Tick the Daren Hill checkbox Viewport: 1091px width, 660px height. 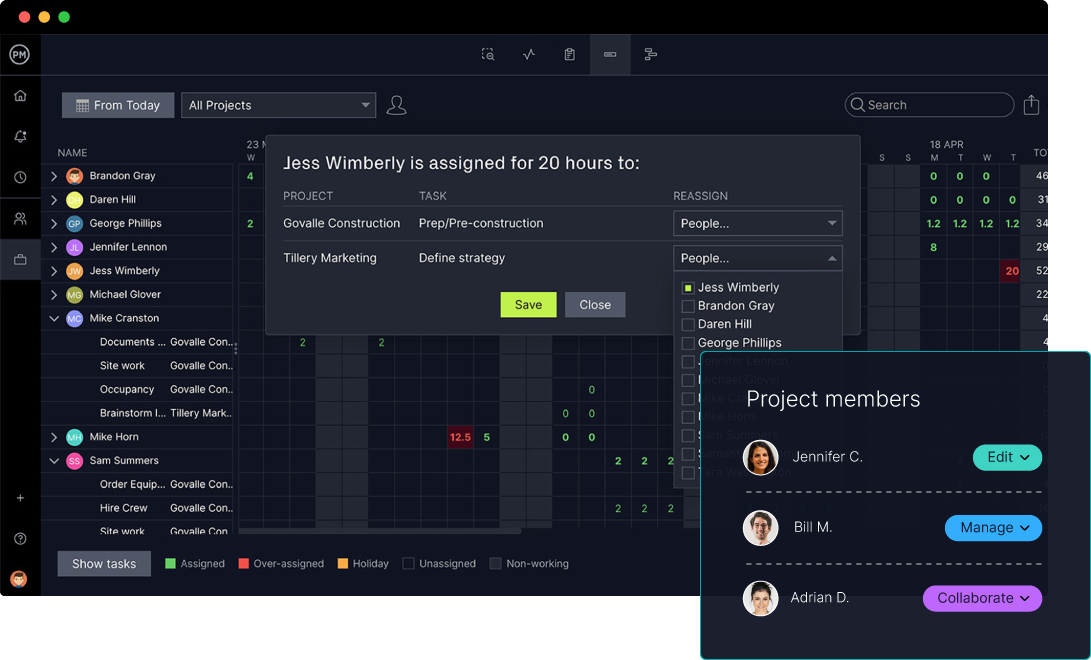[x=688, y=325]
